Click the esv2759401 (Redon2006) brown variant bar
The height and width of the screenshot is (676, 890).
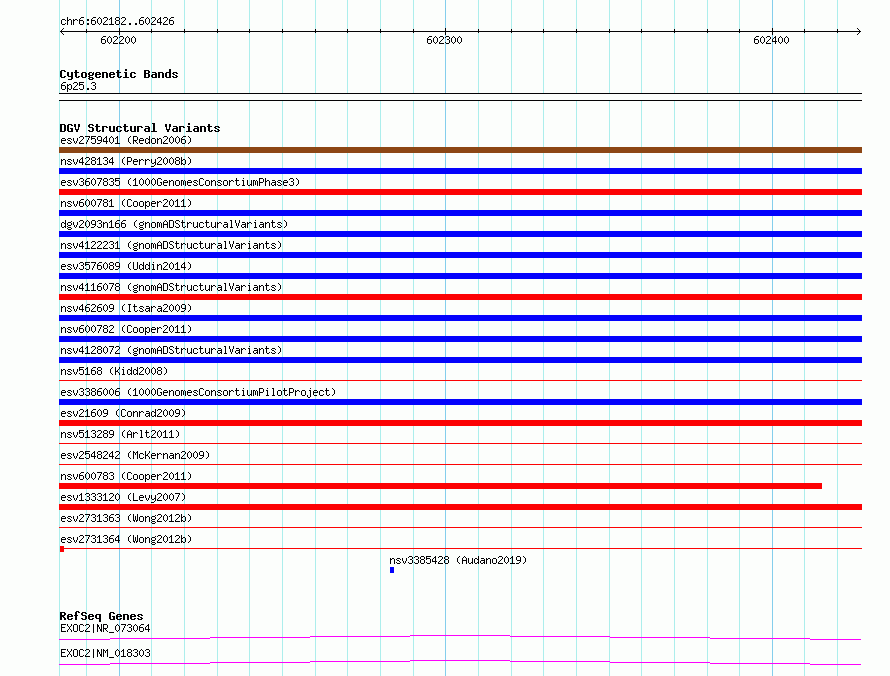[460, 150]
